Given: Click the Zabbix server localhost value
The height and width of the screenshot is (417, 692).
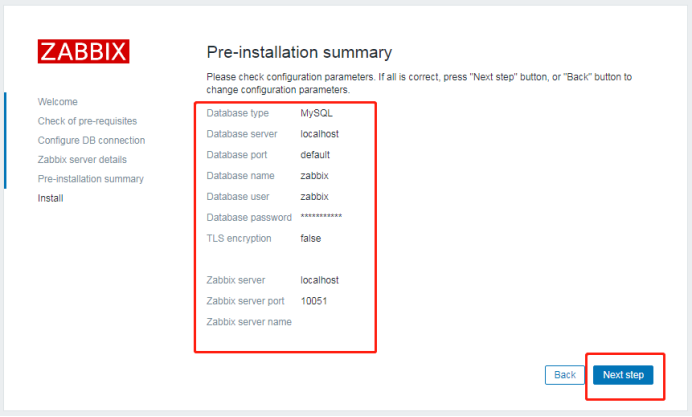Looking at the screenshot, I should (x=320, y=280).
